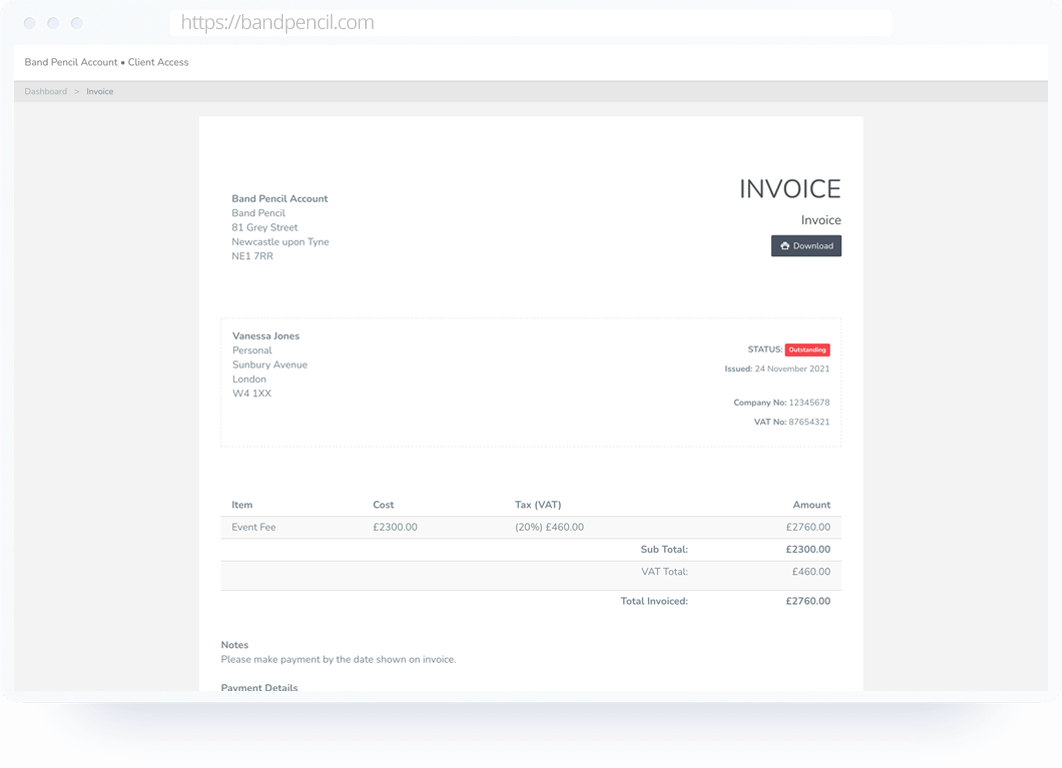The height and width of the screenshot is (768, 1062).
Task: Click the Total Invoiced amount £2760.00
Action: pos(807,602)
